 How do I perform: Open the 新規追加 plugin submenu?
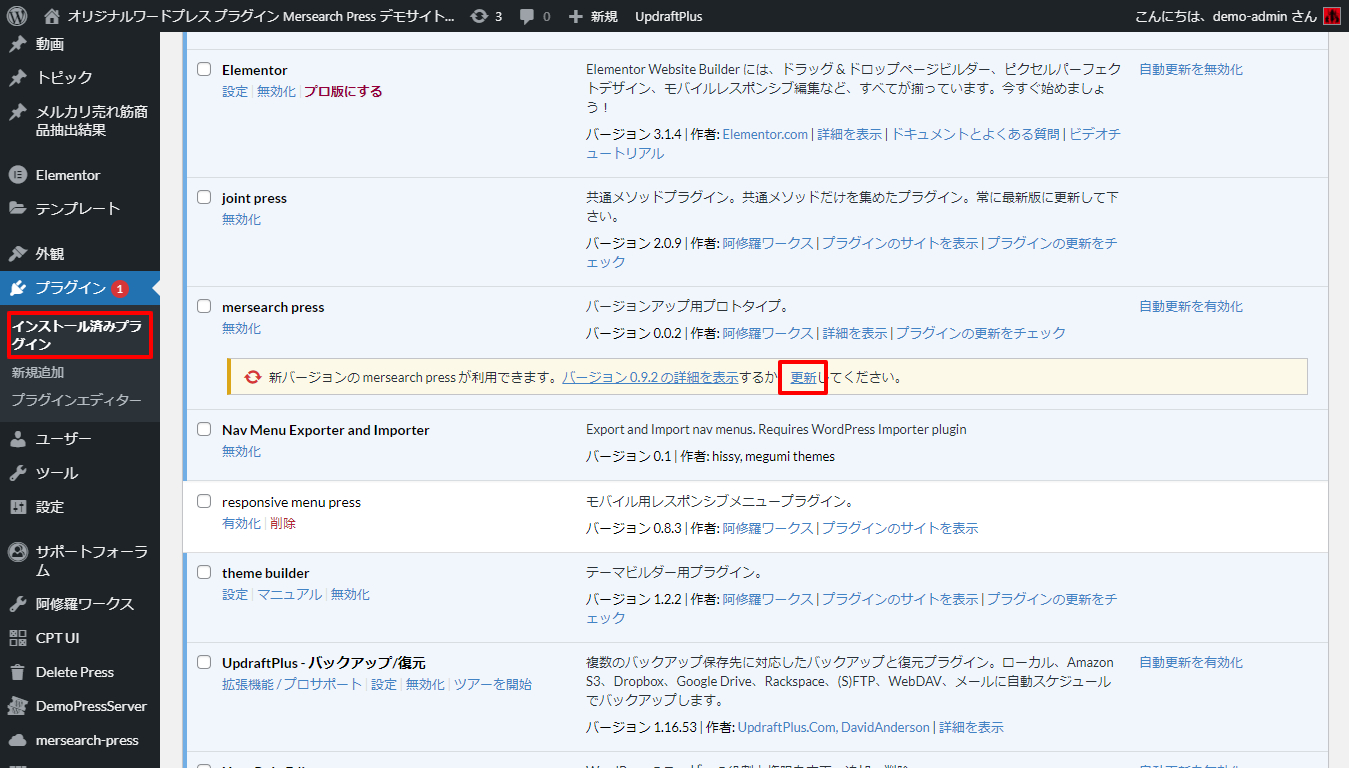tap(38, 372)
